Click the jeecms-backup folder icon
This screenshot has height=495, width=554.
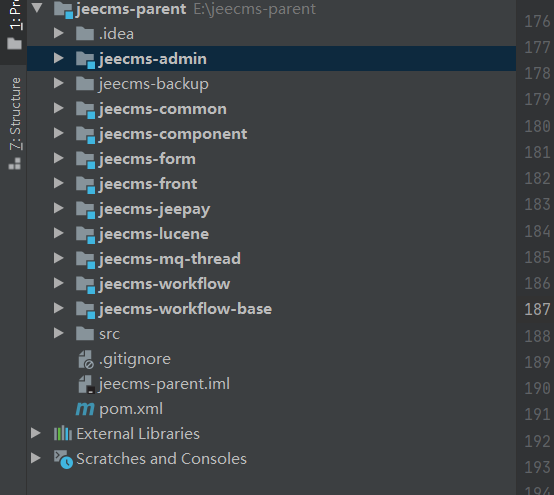[x=85, y=84]
